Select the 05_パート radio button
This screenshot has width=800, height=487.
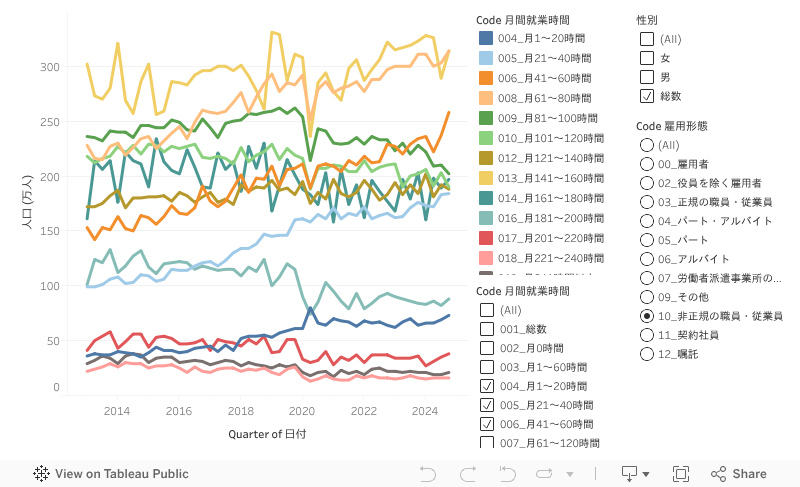pyautogui.click(x=647, y=240)
